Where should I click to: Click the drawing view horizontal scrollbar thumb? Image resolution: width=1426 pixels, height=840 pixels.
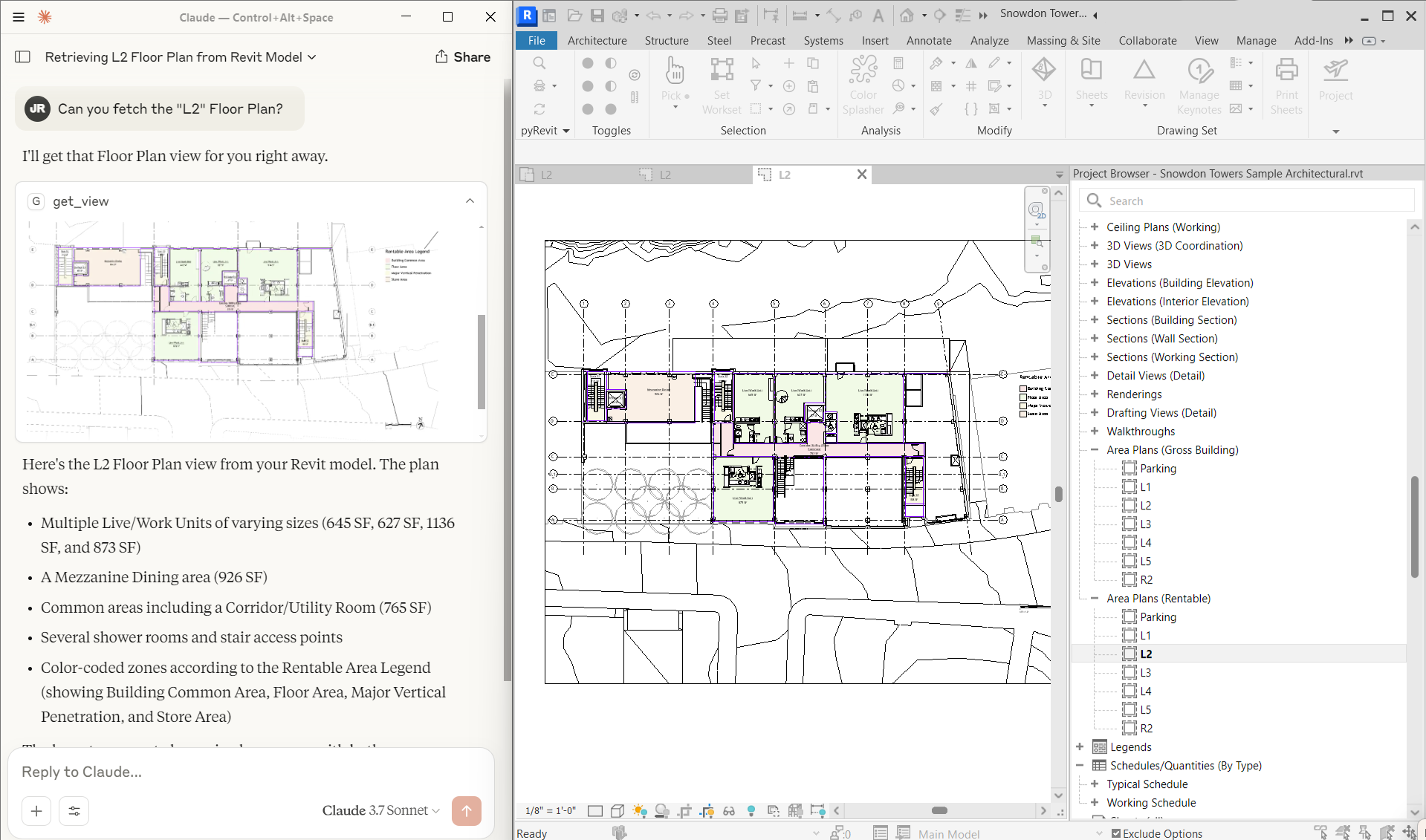tap(939, 810)
